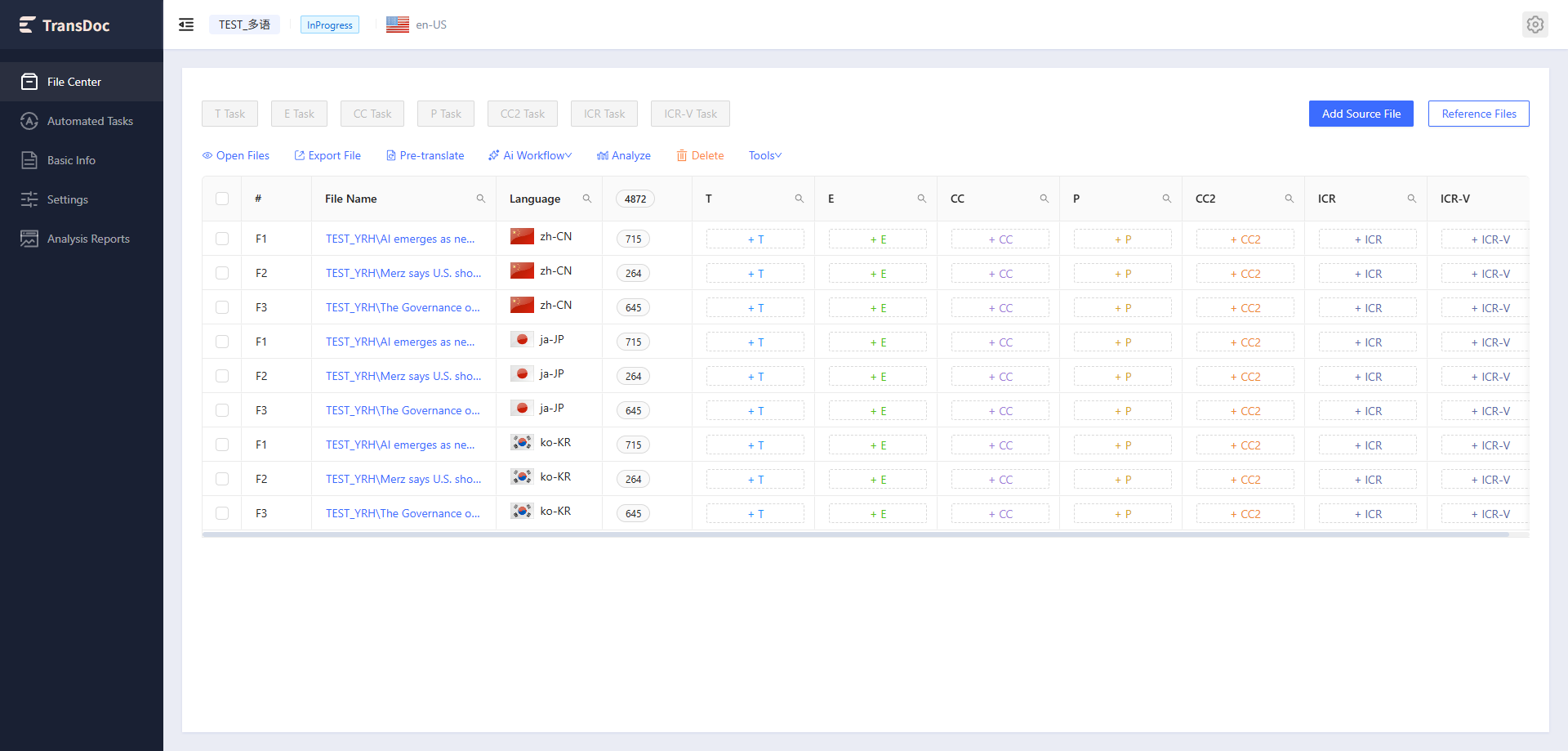Screen dimensions: 1568x751
Task: Open Settings in the sidebar
Action: click(82, 199)
